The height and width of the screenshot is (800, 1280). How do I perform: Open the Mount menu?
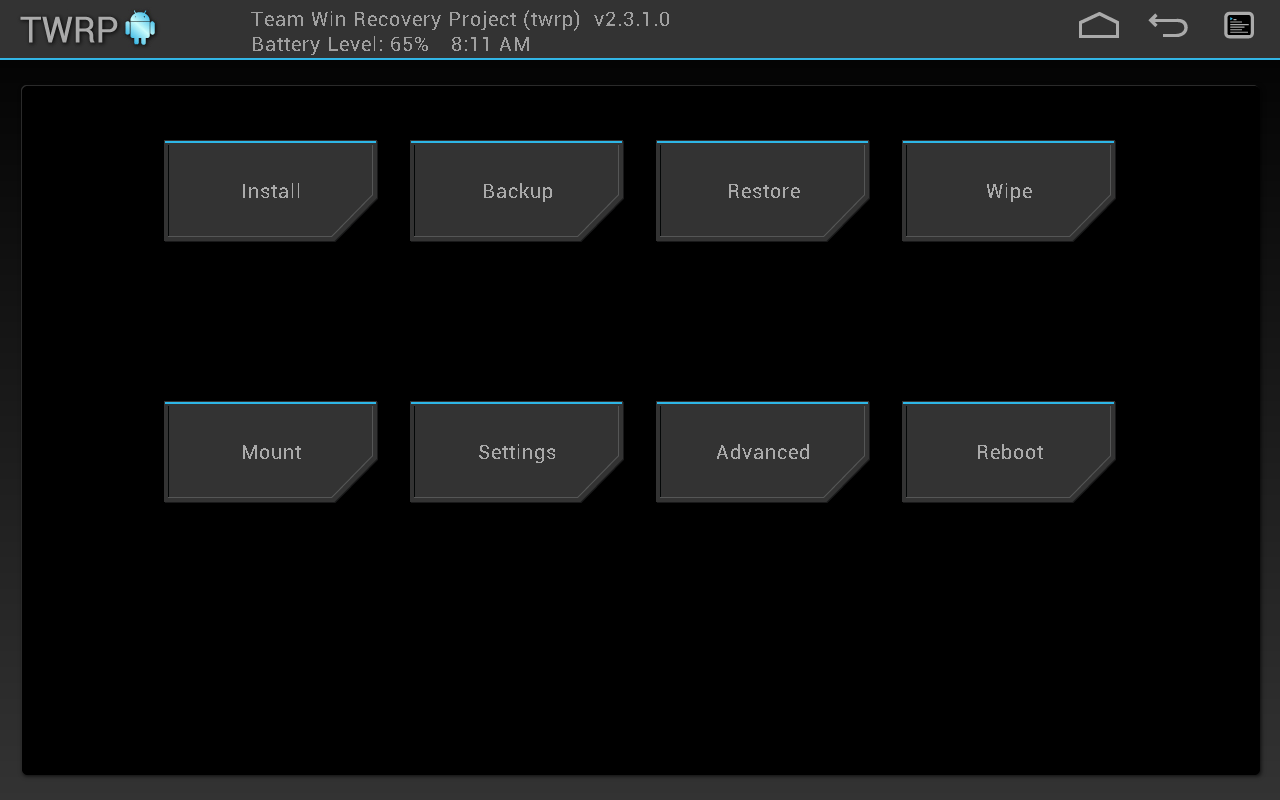(271, 452)
